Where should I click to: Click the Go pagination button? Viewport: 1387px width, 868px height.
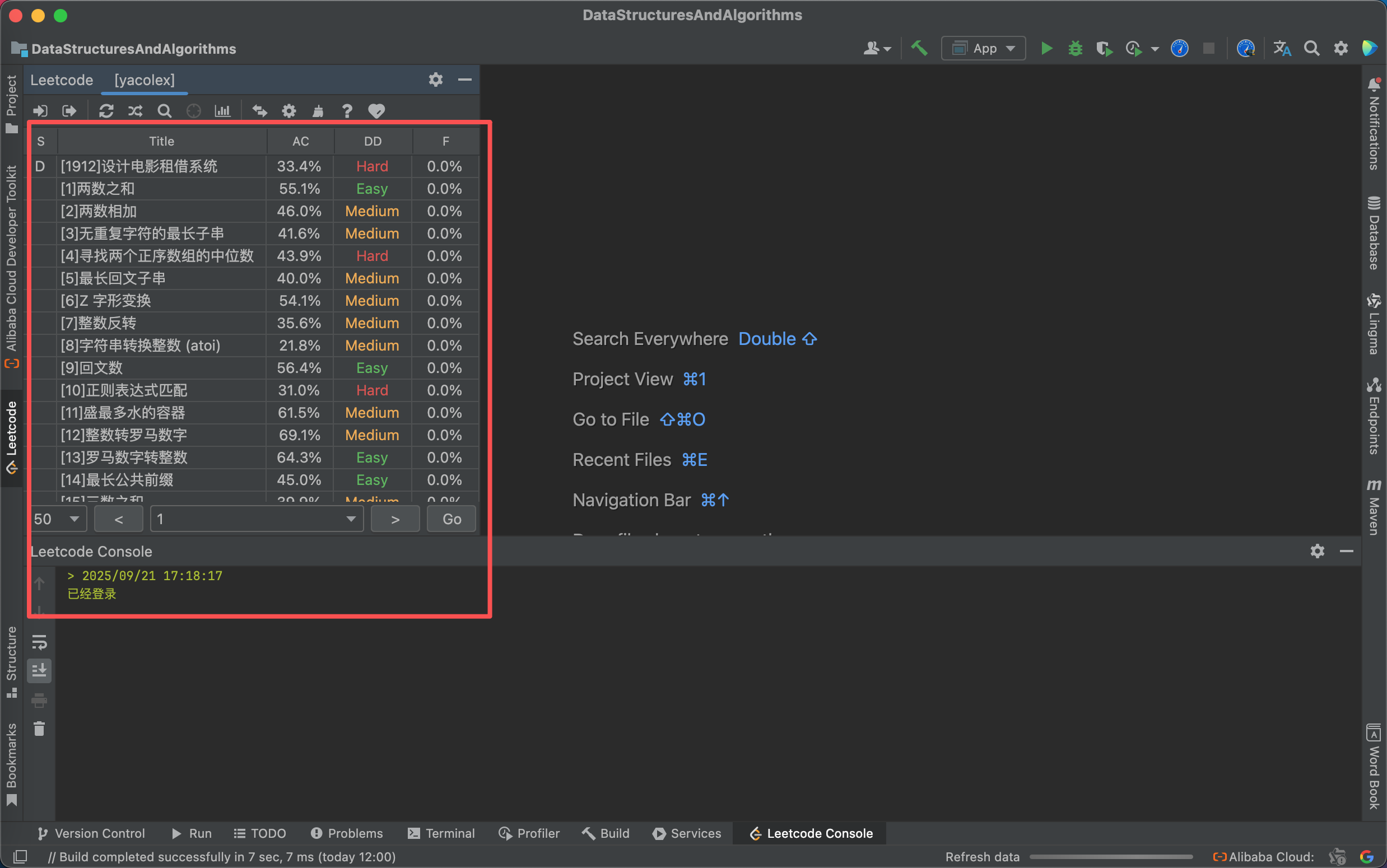pos(452,519)
